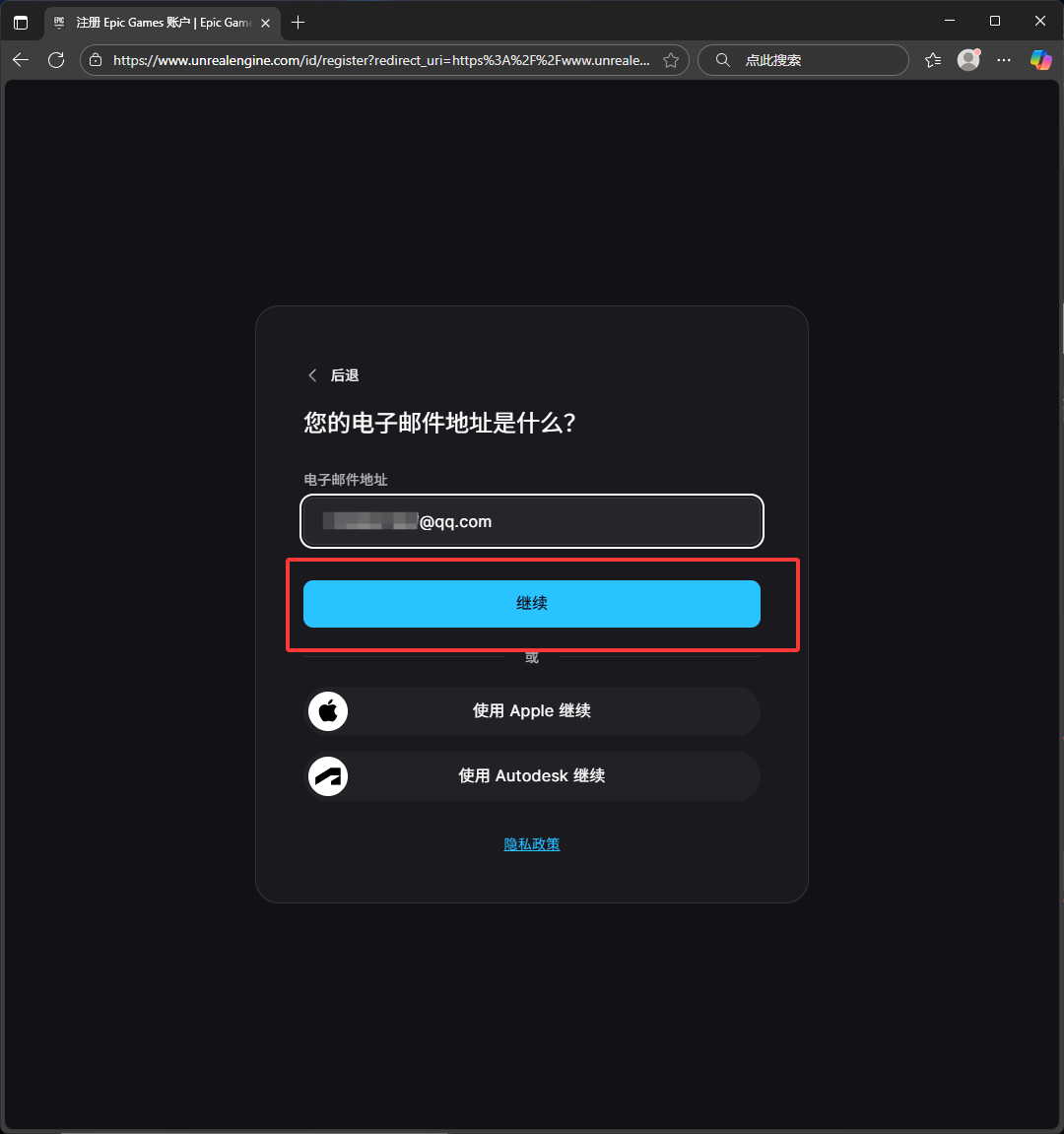
Task: Click the site security icon in address bar
Action: (x=95, y=60)
